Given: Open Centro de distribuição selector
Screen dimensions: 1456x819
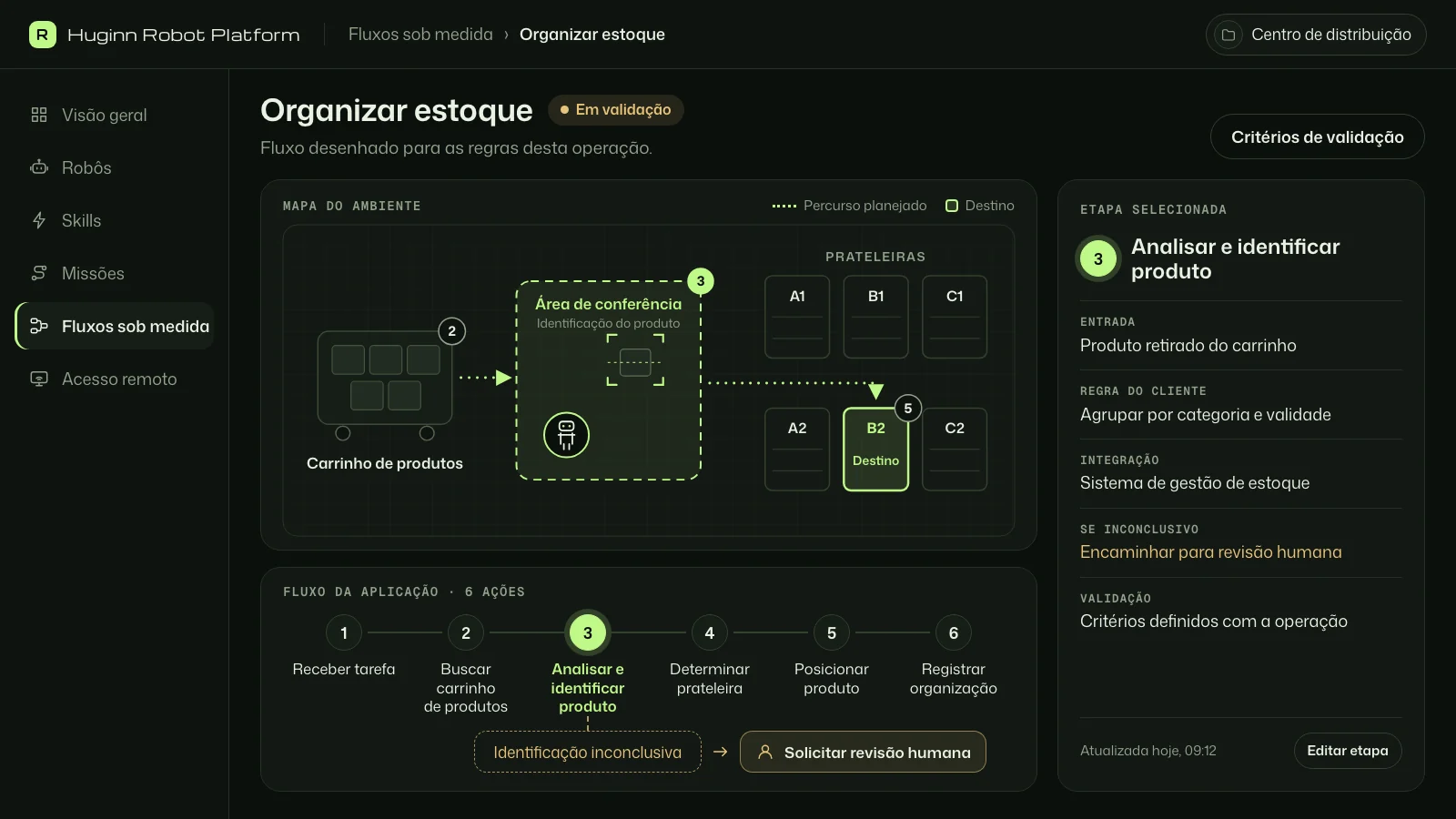Looking at the screenshot, I should point(1316,35).
